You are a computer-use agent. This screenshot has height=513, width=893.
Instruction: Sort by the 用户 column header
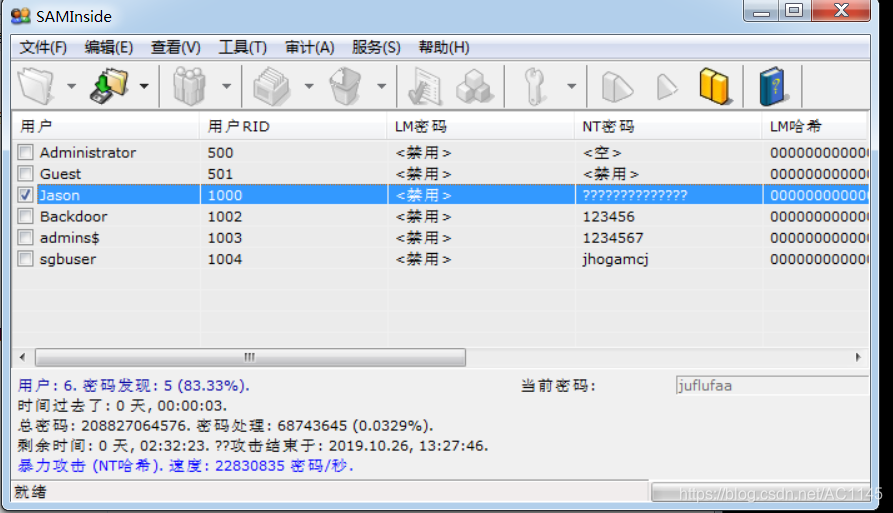pos(106,126)
